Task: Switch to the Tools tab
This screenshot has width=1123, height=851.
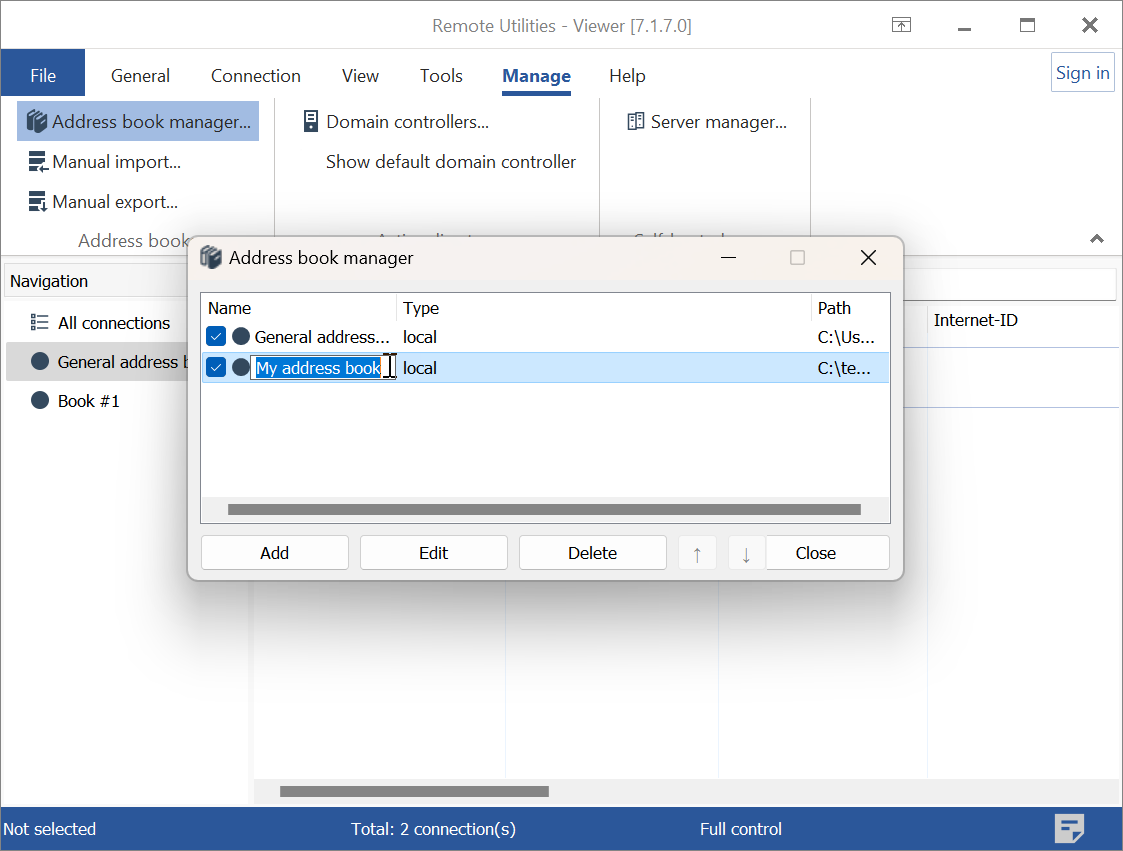Action: (441, 76)
